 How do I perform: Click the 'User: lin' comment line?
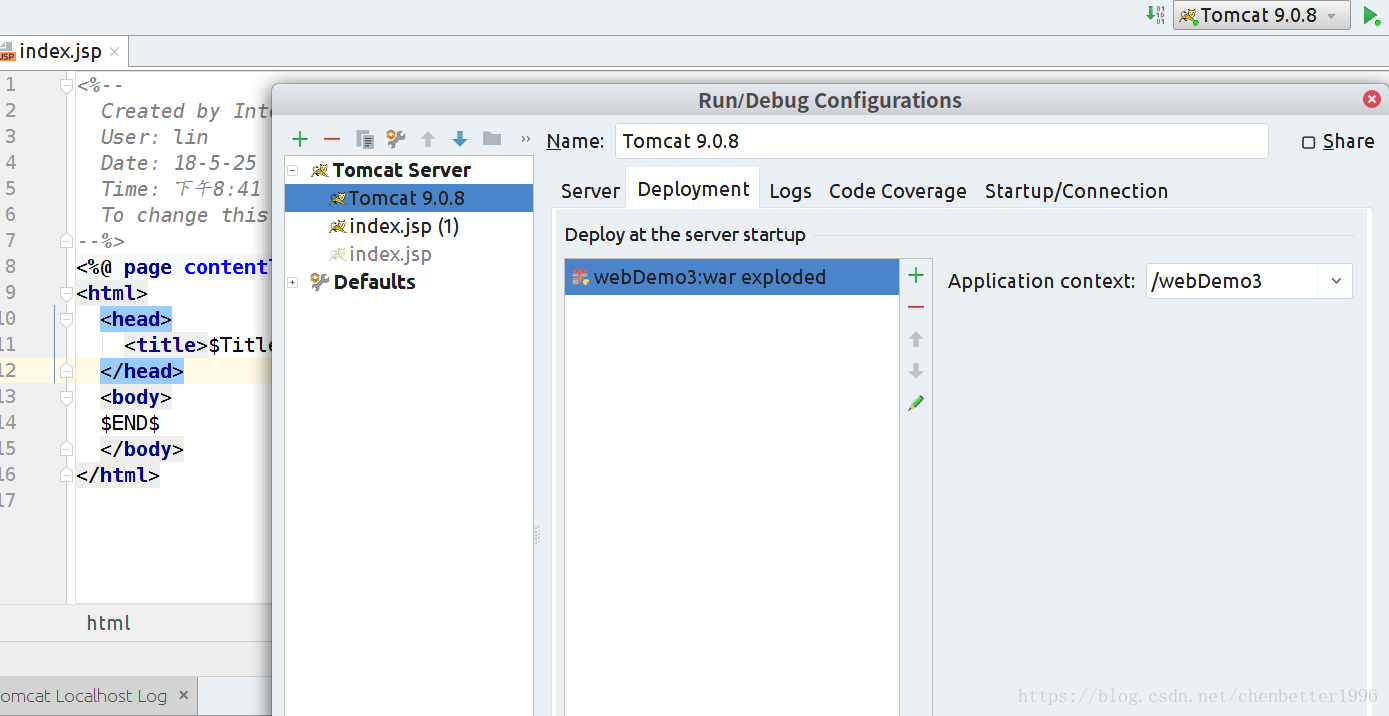155,137
